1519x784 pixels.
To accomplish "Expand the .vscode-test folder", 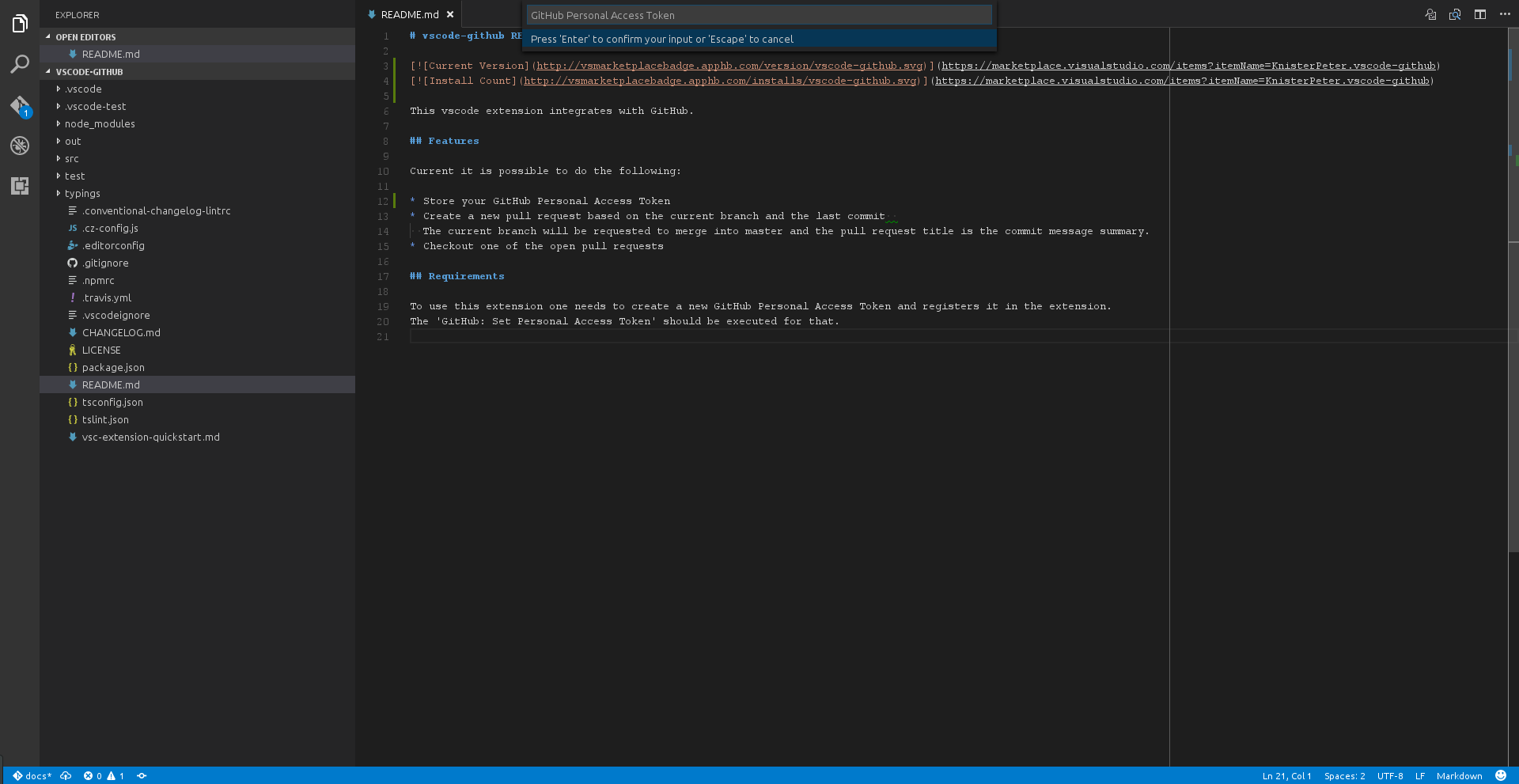I will (x=198, y=106).
